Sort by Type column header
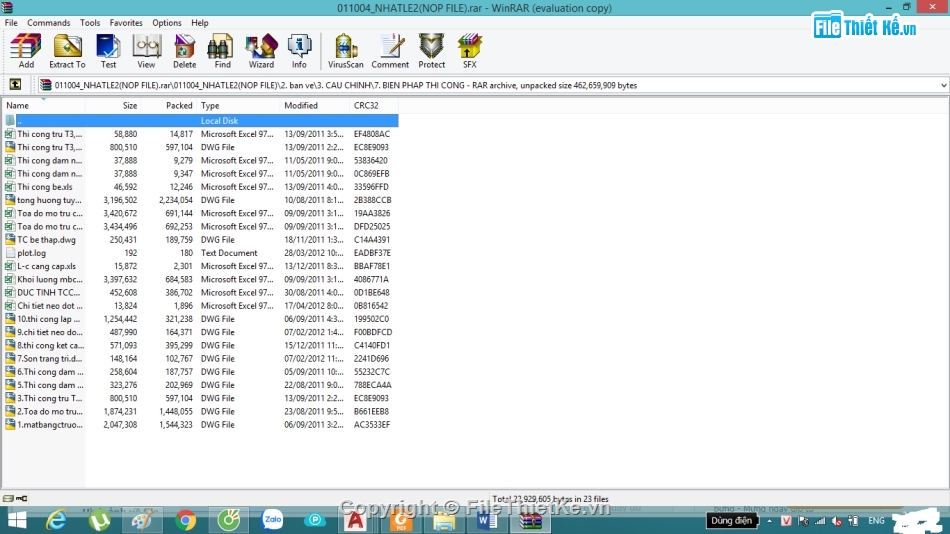 pos(239,105)
